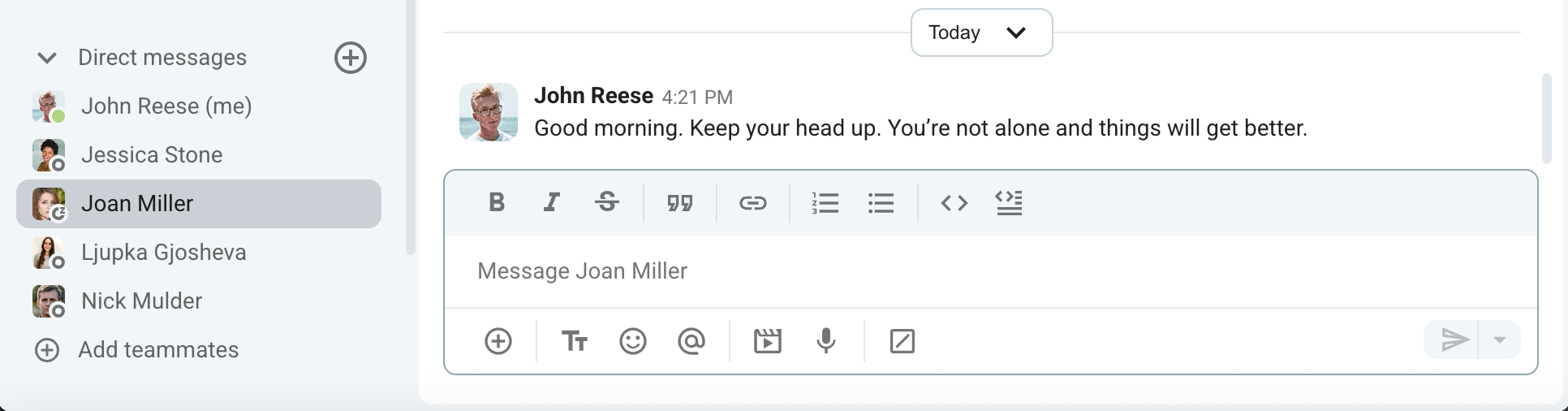
Task: Record an audio clip with microphone
Action: [x=825, y=341]
